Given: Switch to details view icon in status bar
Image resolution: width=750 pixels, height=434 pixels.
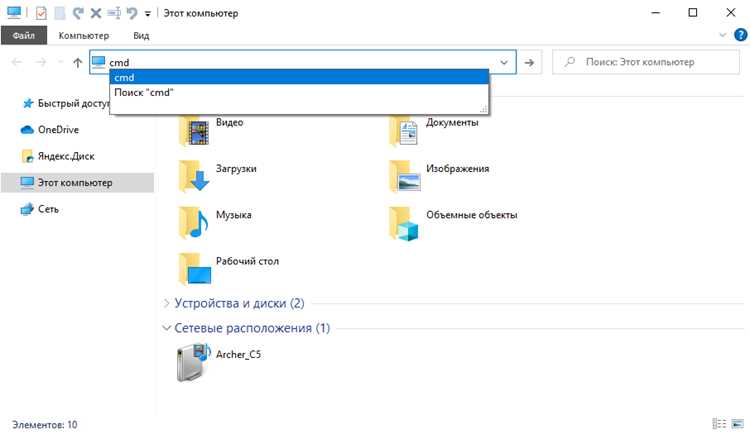Looking at the screenshot, I should tap(719, 423).
